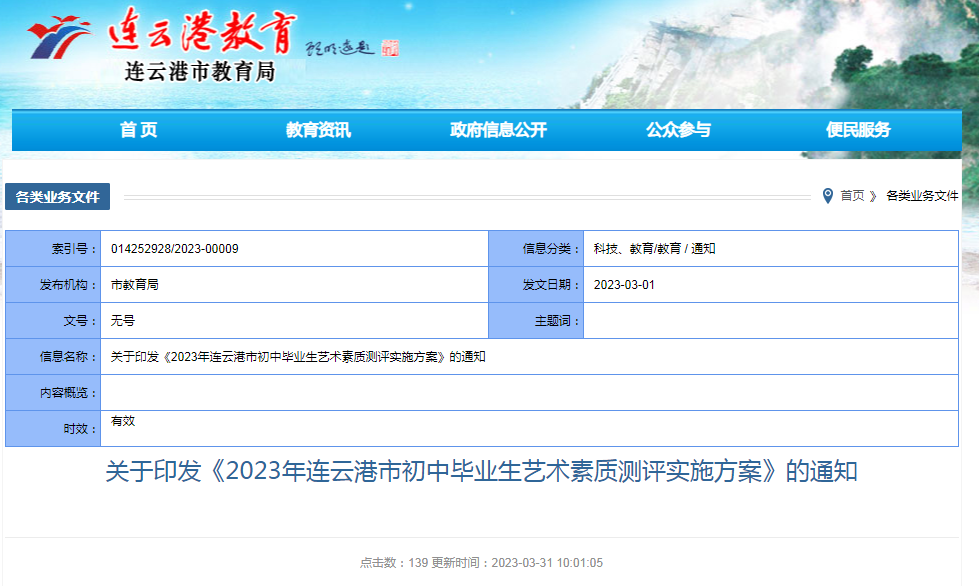Open the 公众参与 navigation menu
This screenshot has height=586, width=979.
pos(678,130)
